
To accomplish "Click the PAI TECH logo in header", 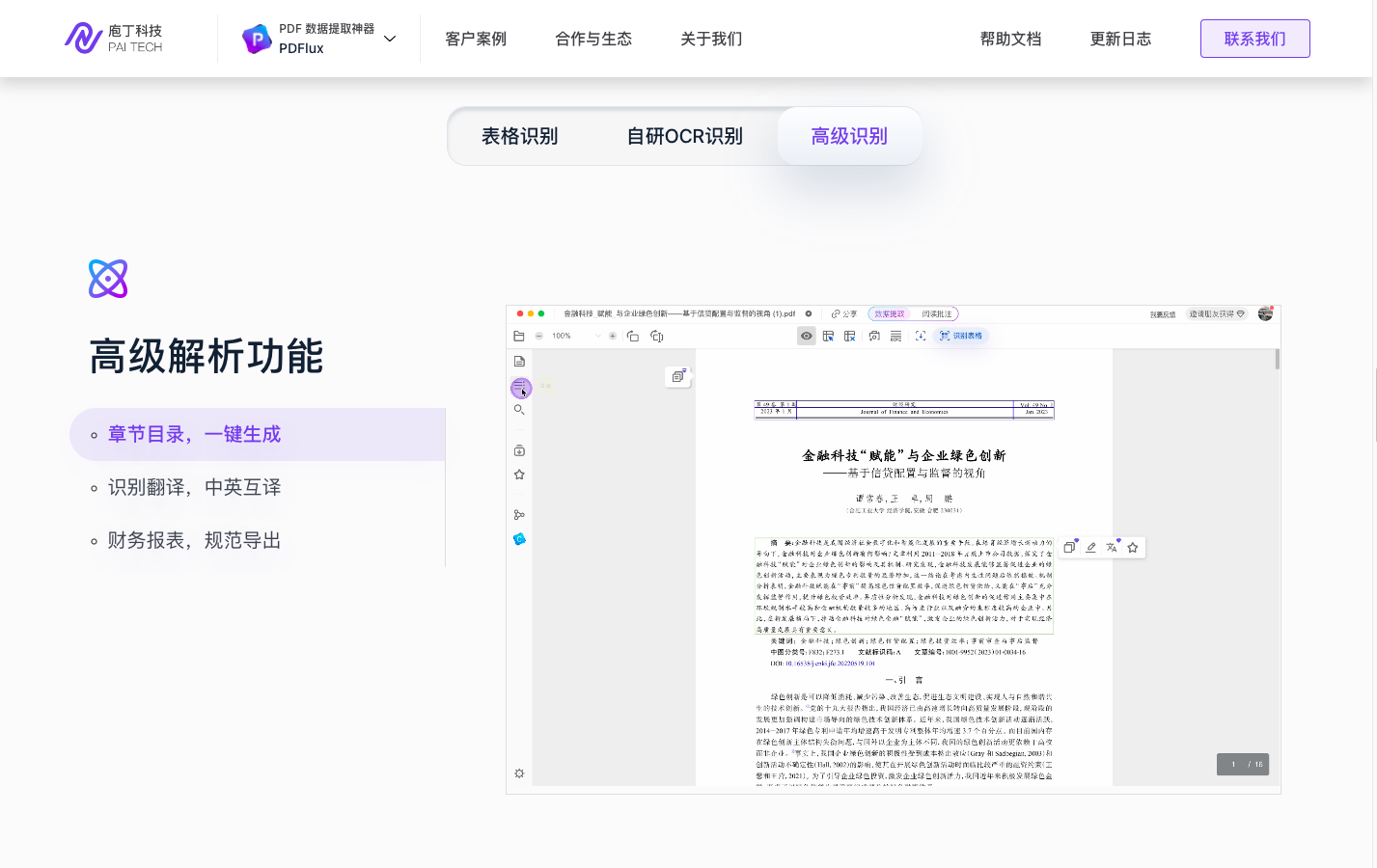I will pos(114,39).
